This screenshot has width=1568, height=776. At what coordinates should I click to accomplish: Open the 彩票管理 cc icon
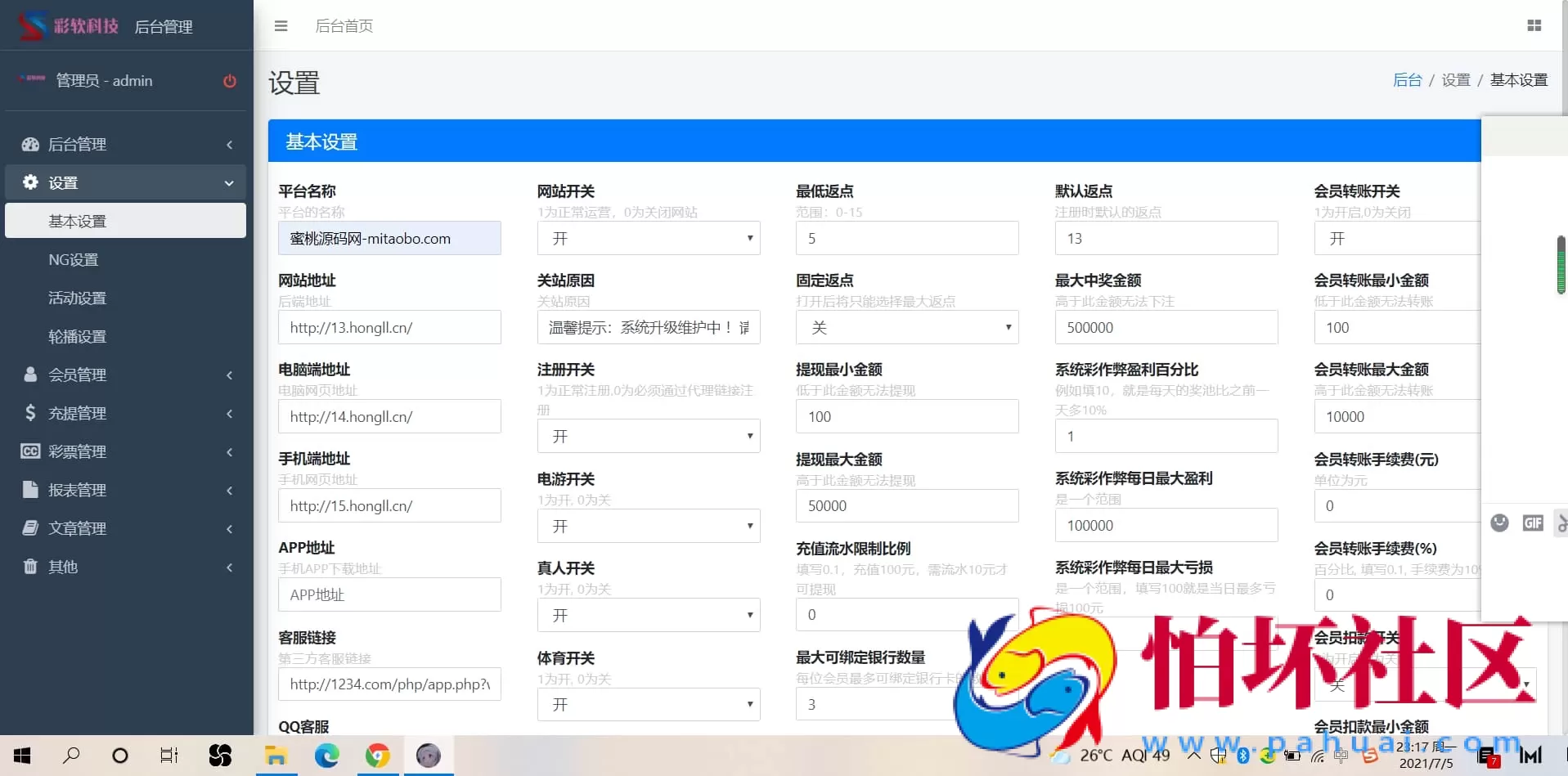coord(30,451)
